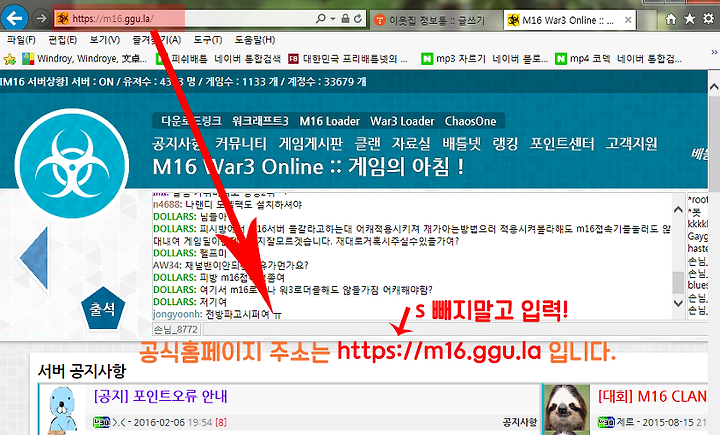Open the address bar dropdown arrow
Viewport: 720px width, 435px height.
tap(333, 19)
